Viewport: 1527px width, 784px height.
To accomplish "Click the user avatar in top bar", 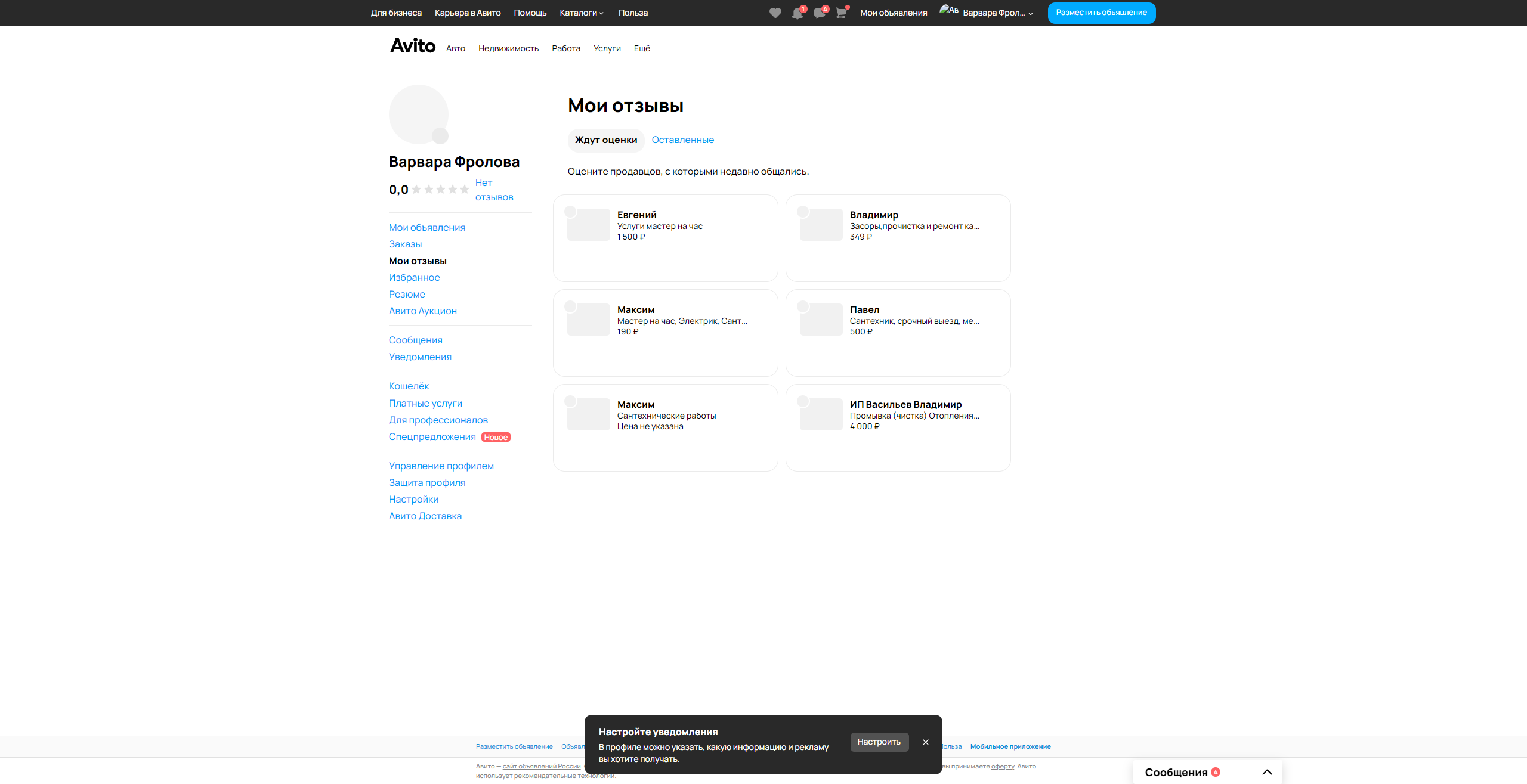I will (x=948, y=11).
